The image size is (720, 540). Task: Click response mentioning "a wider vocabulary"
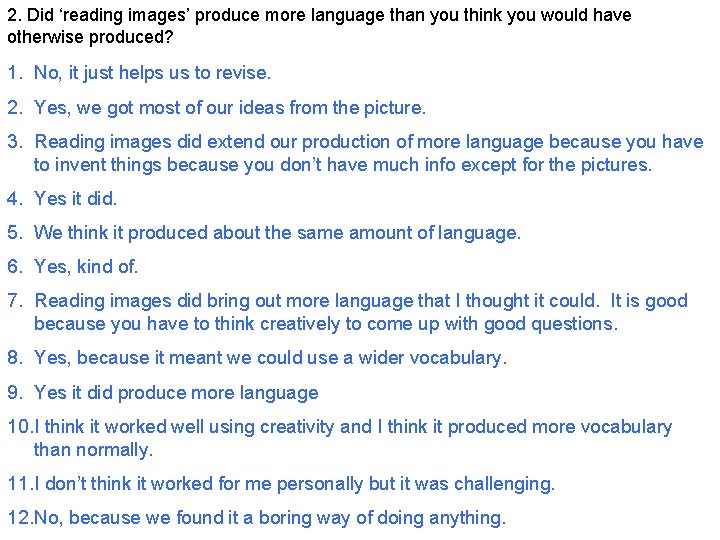click(270, 358)
